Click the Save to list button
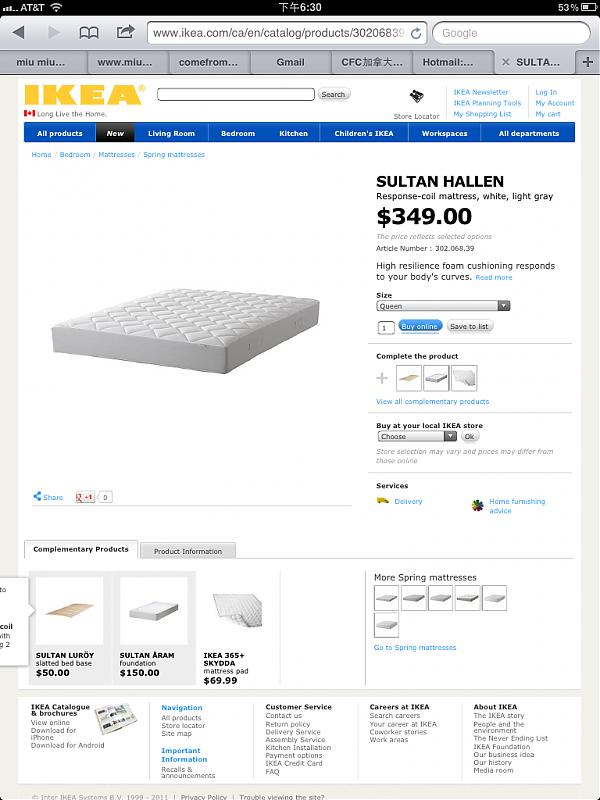This screenshot has width=600, height=800. point(469,327)
